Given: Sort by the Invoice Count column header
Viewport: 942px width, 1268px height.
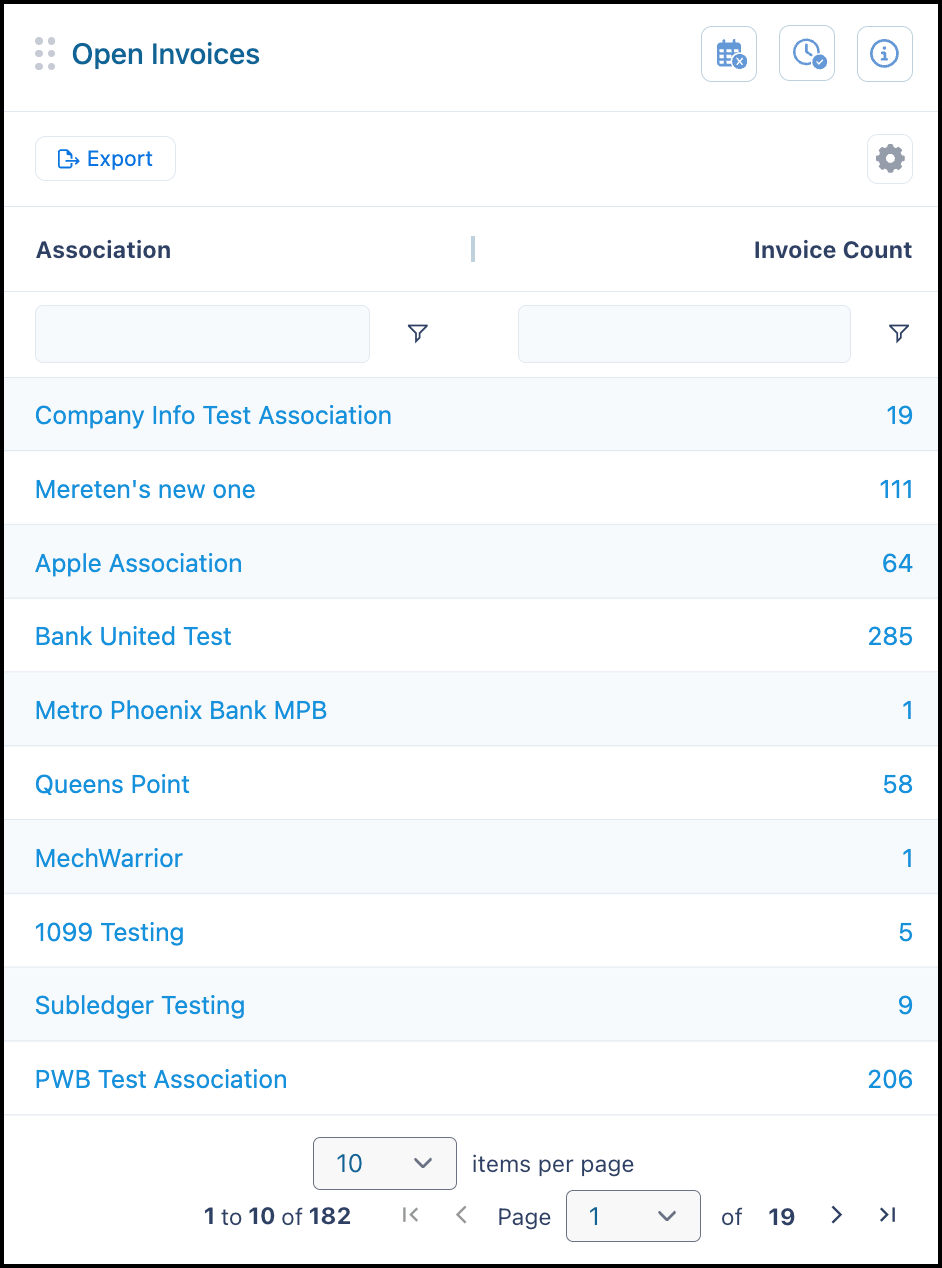Looking at the screenshot, I should [833, 250].
